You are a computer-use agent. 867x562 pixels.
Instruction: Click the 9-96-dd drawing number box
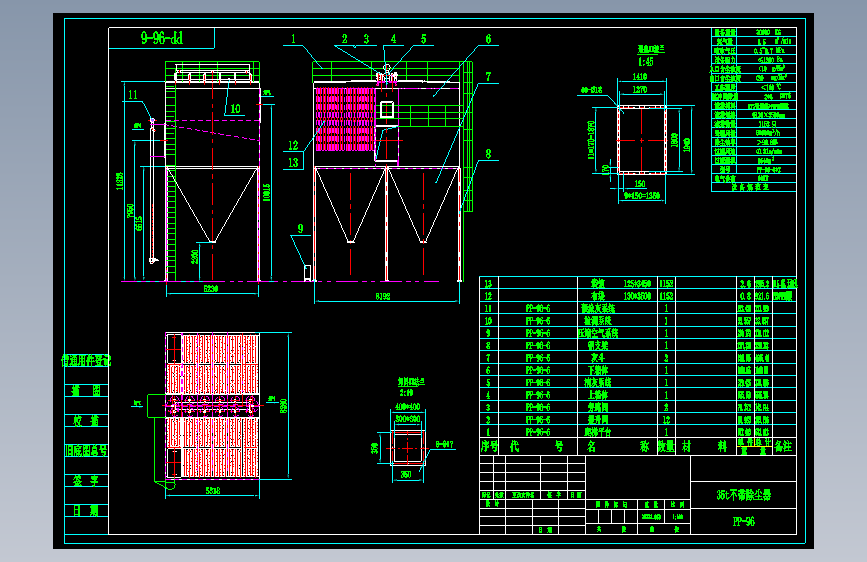pyautogui.click(x=161, y=38)
